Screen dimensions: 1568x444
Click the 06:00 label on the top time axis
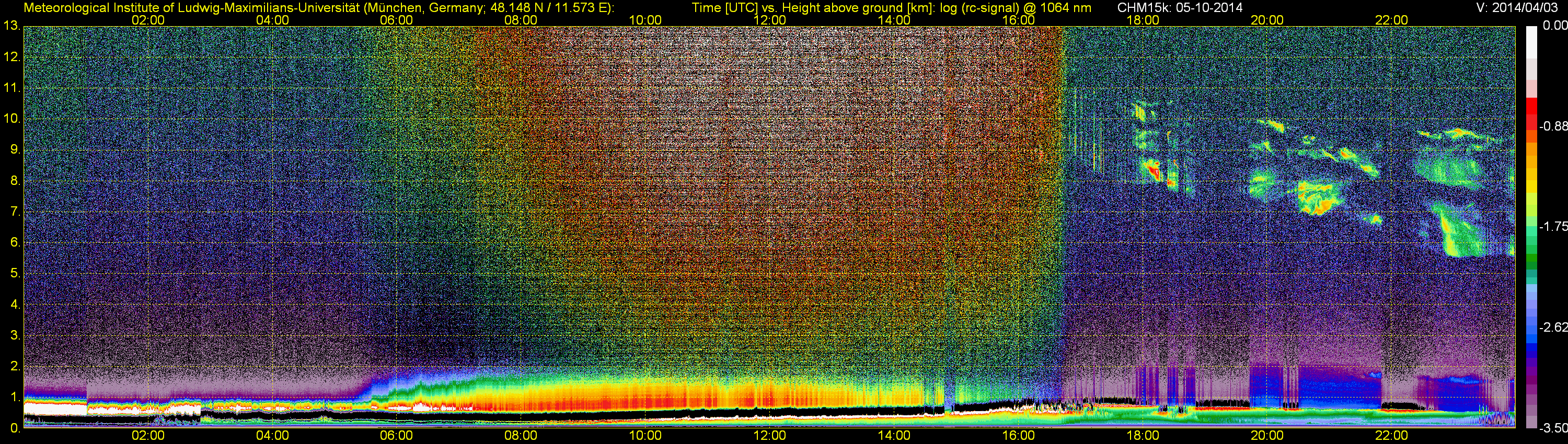[396, 20]
